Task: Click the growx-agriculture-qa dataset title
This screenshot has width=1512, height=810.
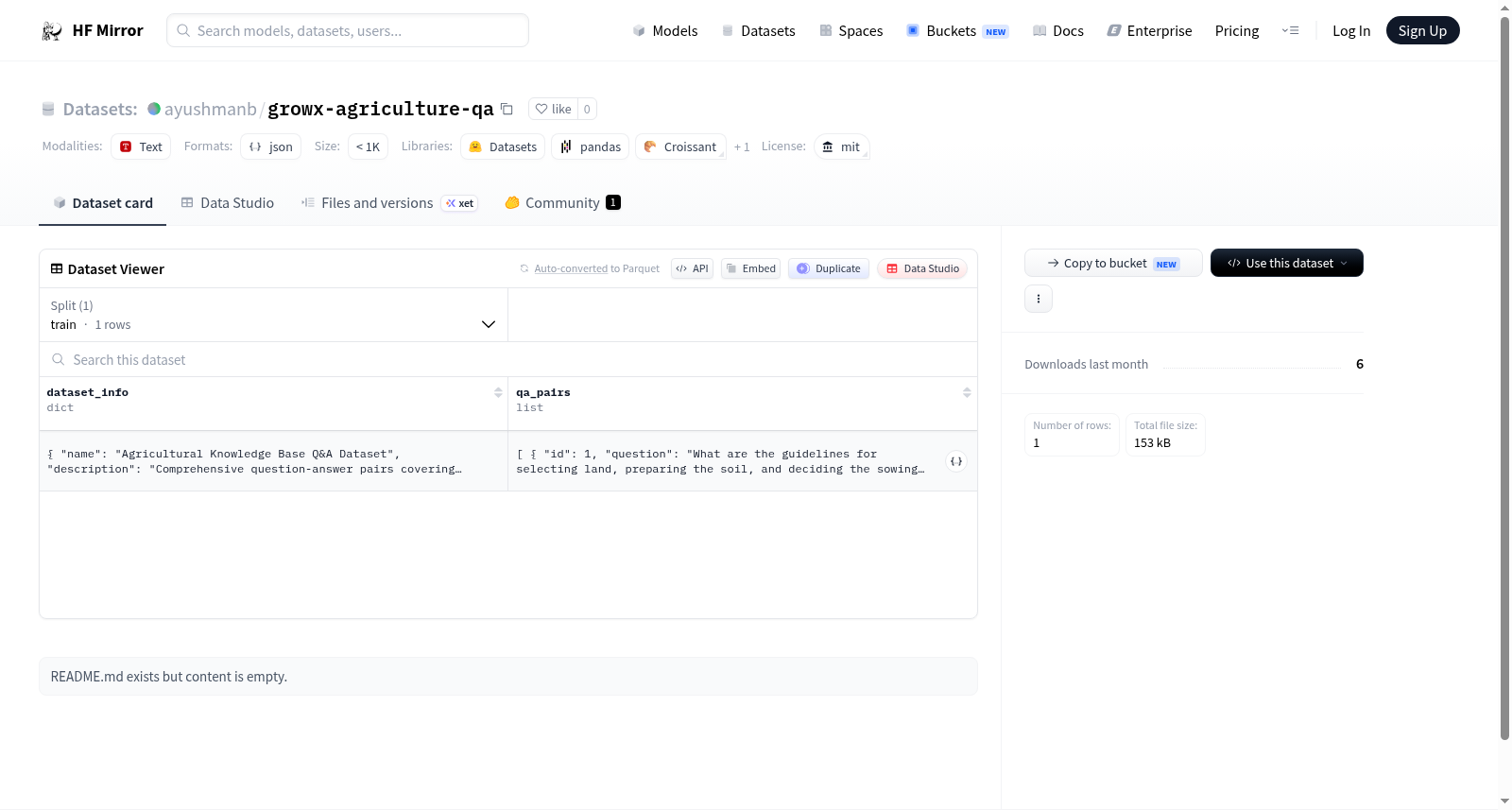Action: click(381, 109)
